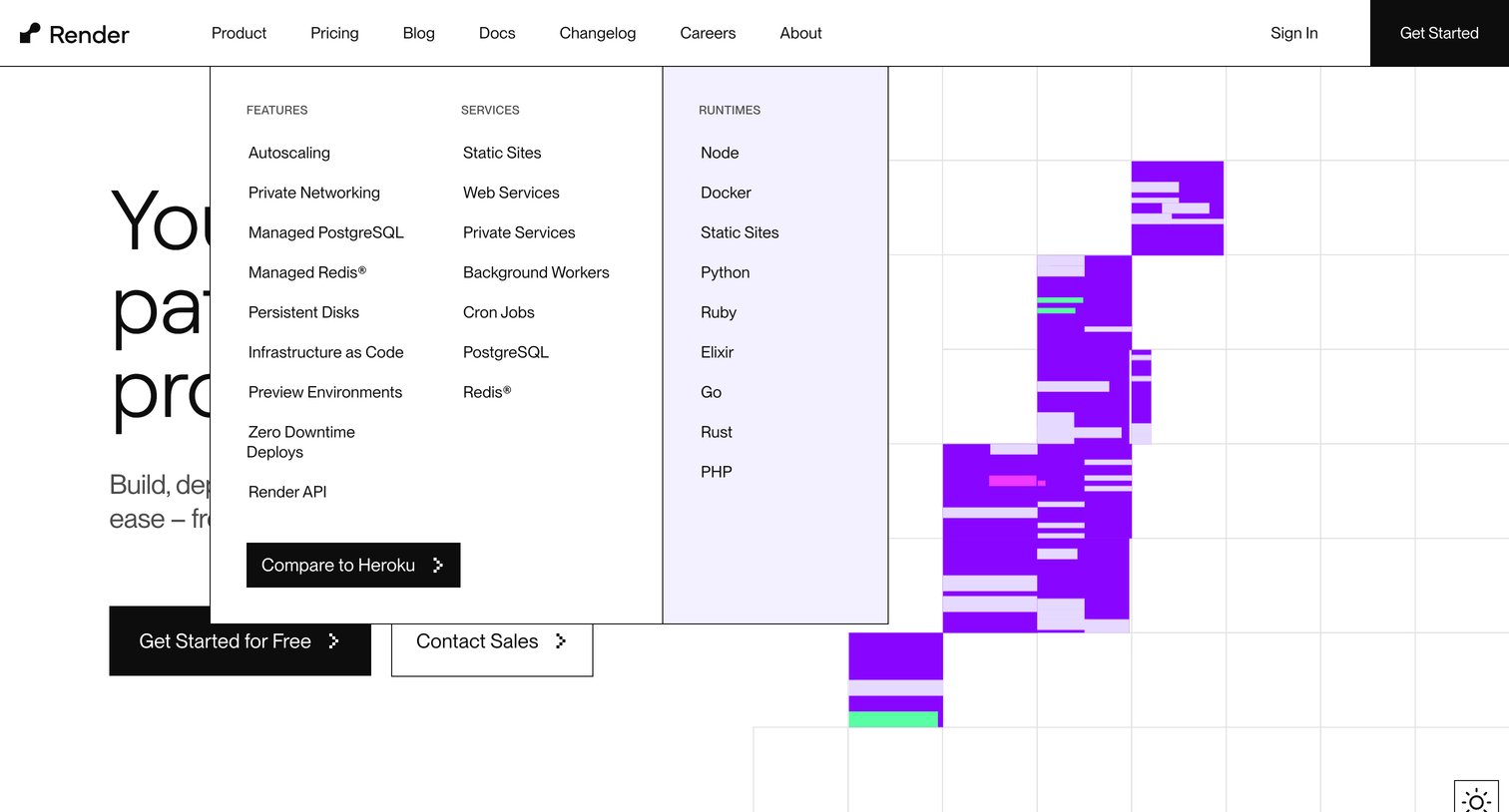The width and height of the screenshot is (1509, 812).
Task: Select Autoscaling under Features
Action: coord(289,153)
